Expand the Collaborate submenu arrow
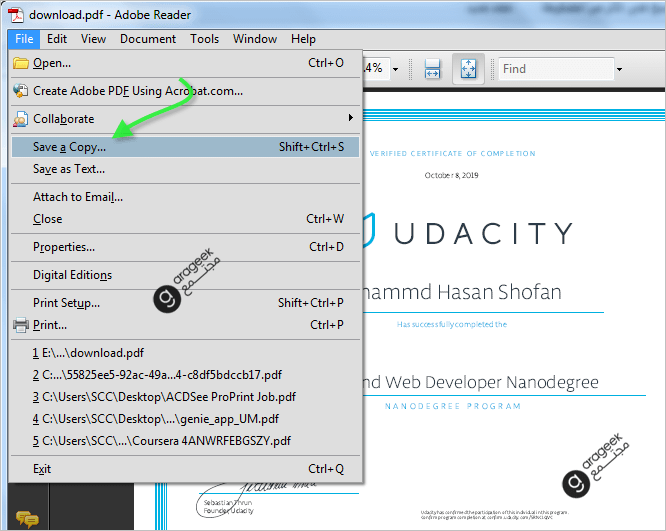The image size is (666, 531). point(350,118)
